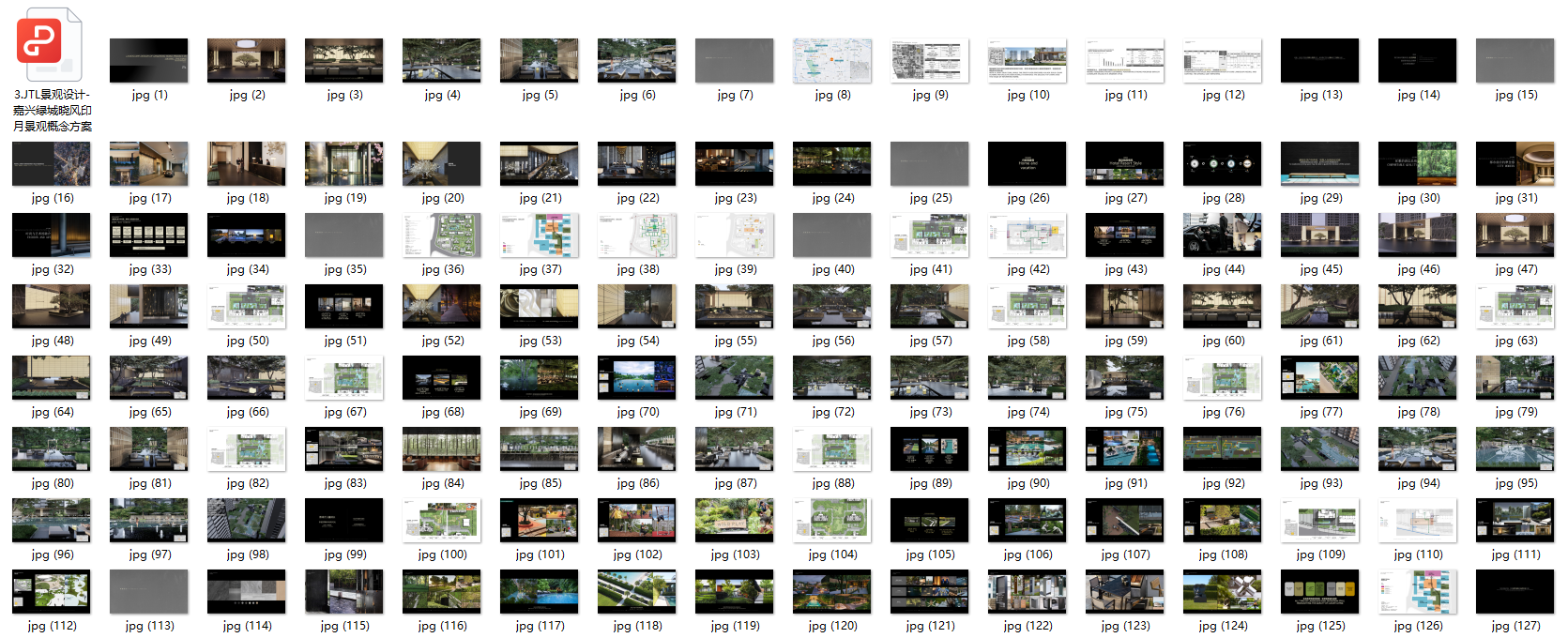Select thumbnail jpg (125)
The height and width of the screenshot is (638, 1568).
(1319, 592)
